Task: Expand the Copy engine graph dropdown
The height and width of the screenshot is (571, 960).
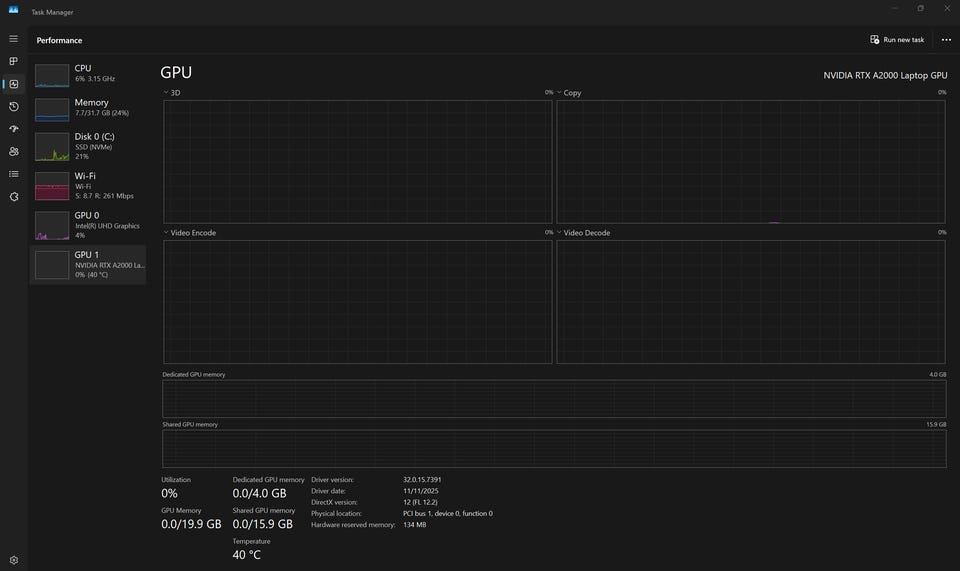Action: 569,92
